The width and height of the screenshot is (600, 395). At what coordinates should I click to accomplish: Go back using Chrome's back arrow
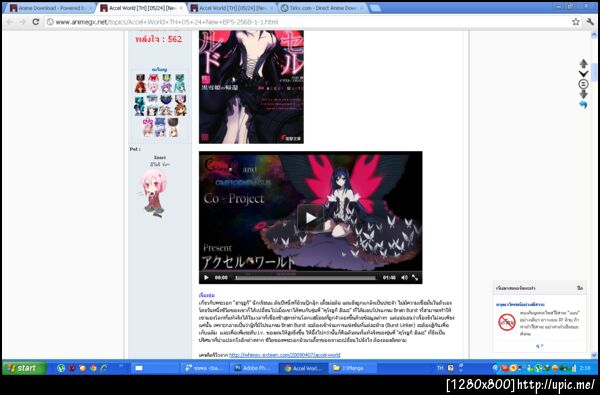point(10,22)
